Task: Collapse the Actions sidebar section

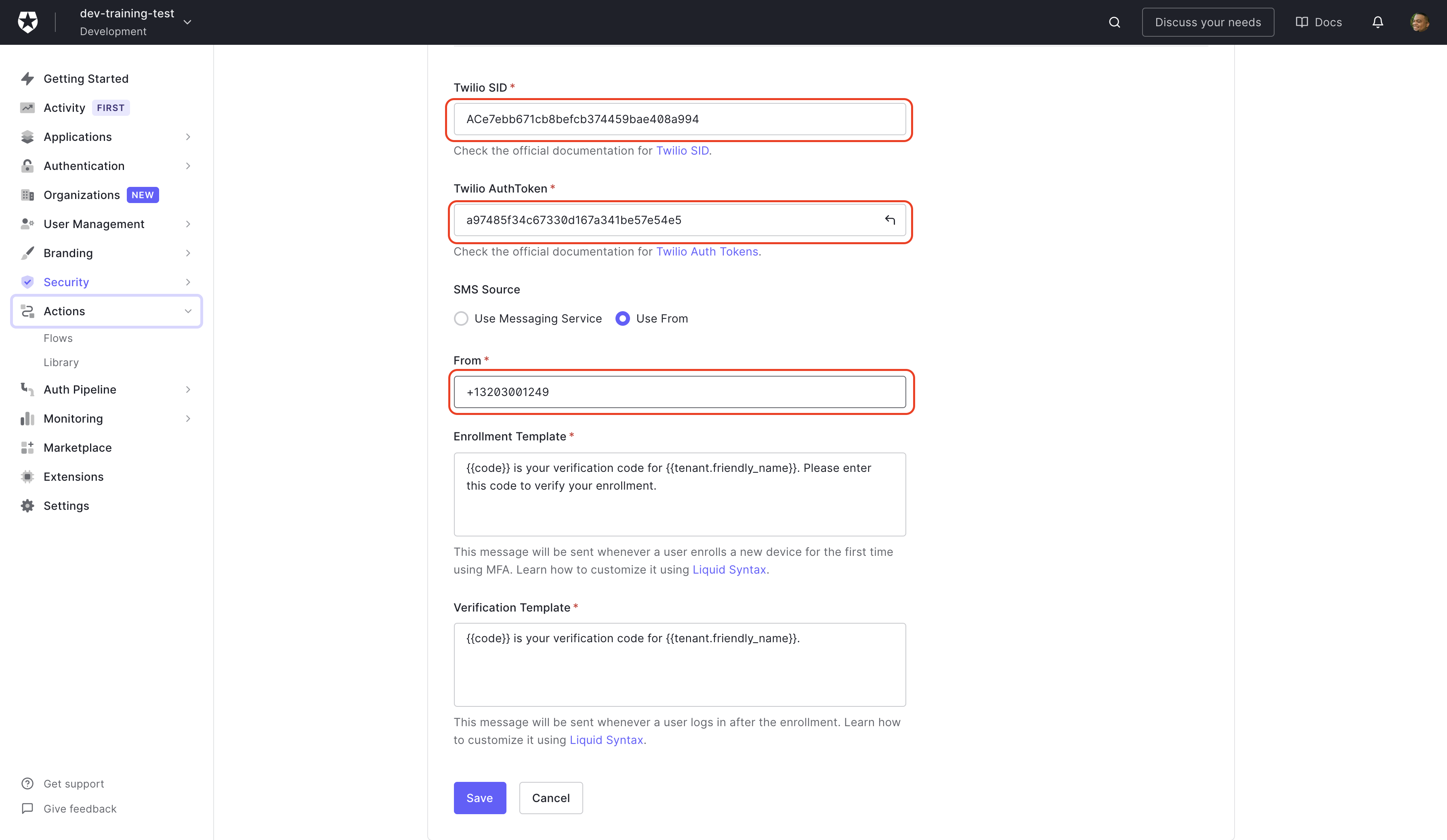Action: pyautogui.click(x=188, y=311)
